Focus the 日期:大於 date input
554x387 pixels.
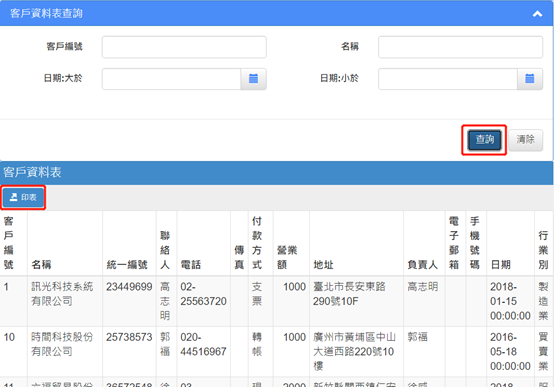pyautogui.click(x=171, y=79)
